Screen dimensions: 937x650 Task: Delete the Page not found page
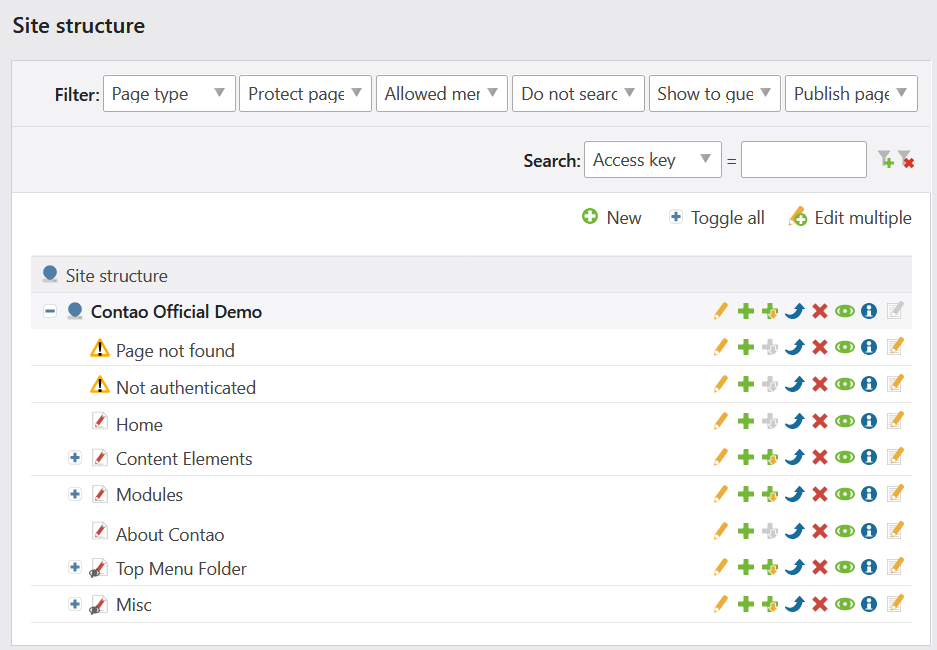(x=819, y=348)
